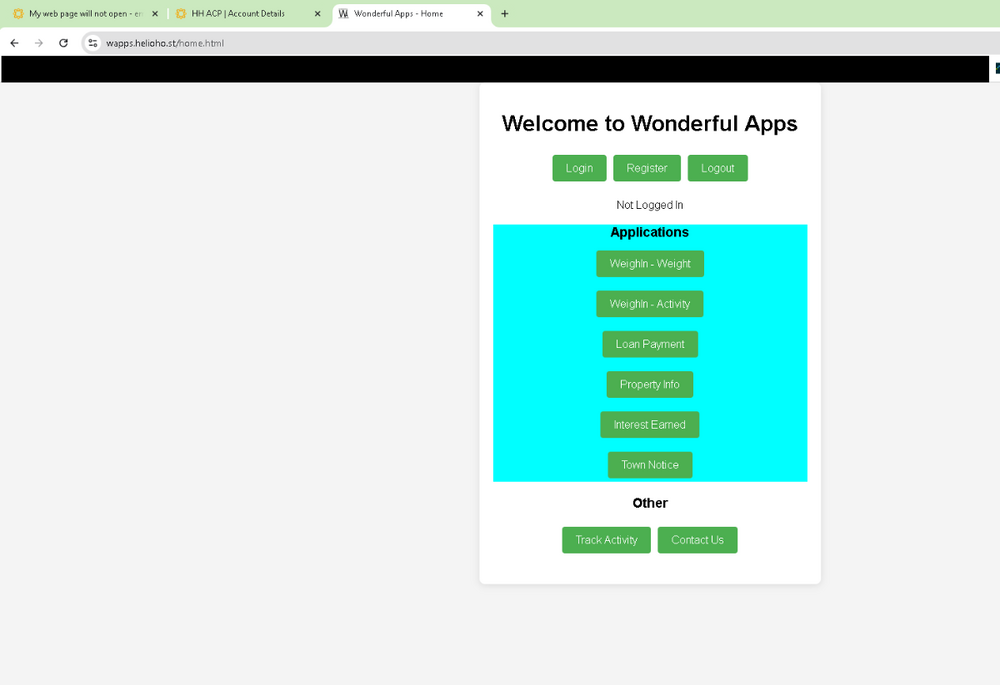Open the WeighIn - Activity application
Viewport: 1000px width, 685px height.
click(x=650, y=304)
